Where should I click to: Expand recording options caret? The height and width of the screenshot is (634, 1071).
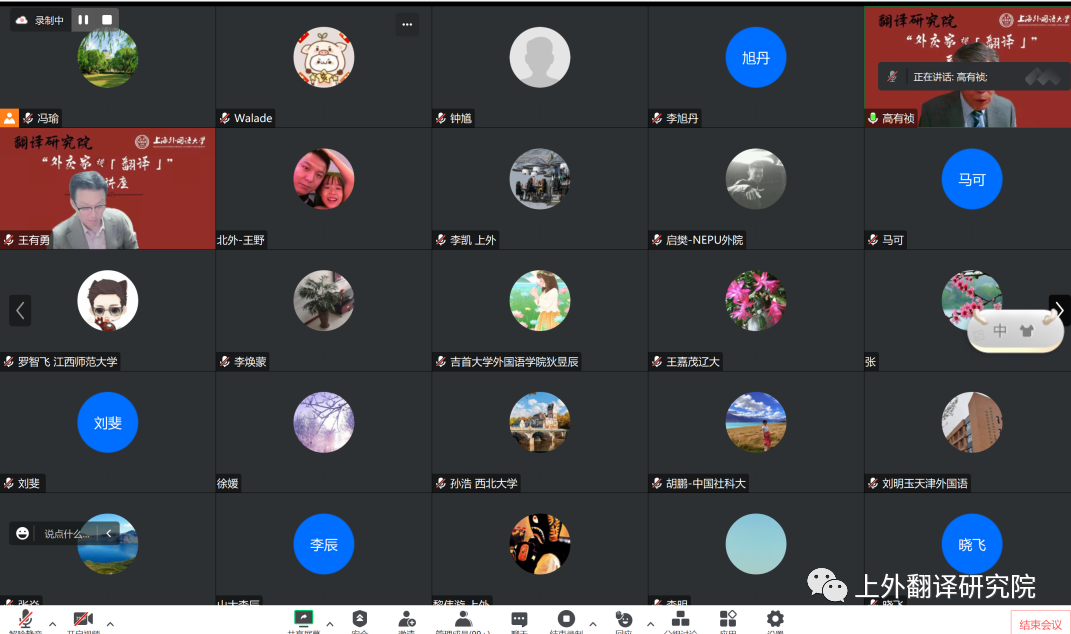click(593, 624)
